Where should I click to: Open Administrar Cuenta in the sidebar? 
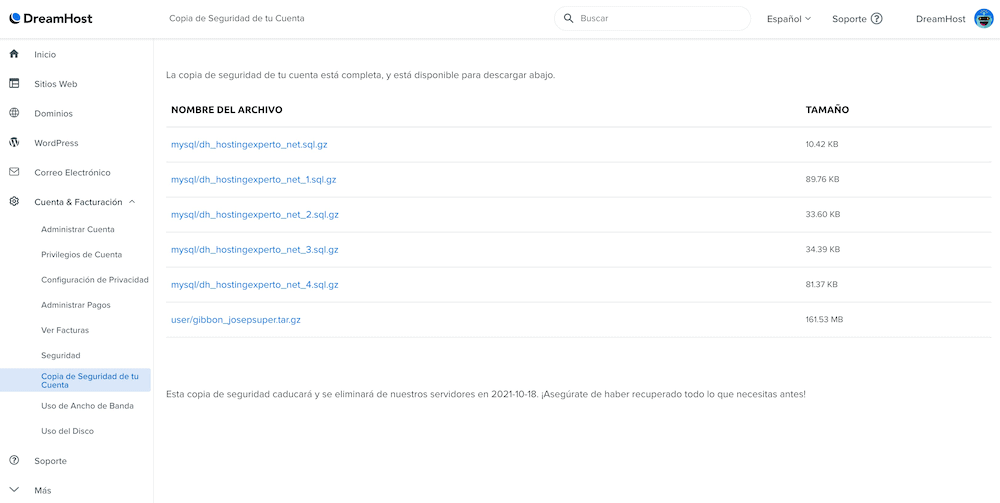(x=78, y=229)
